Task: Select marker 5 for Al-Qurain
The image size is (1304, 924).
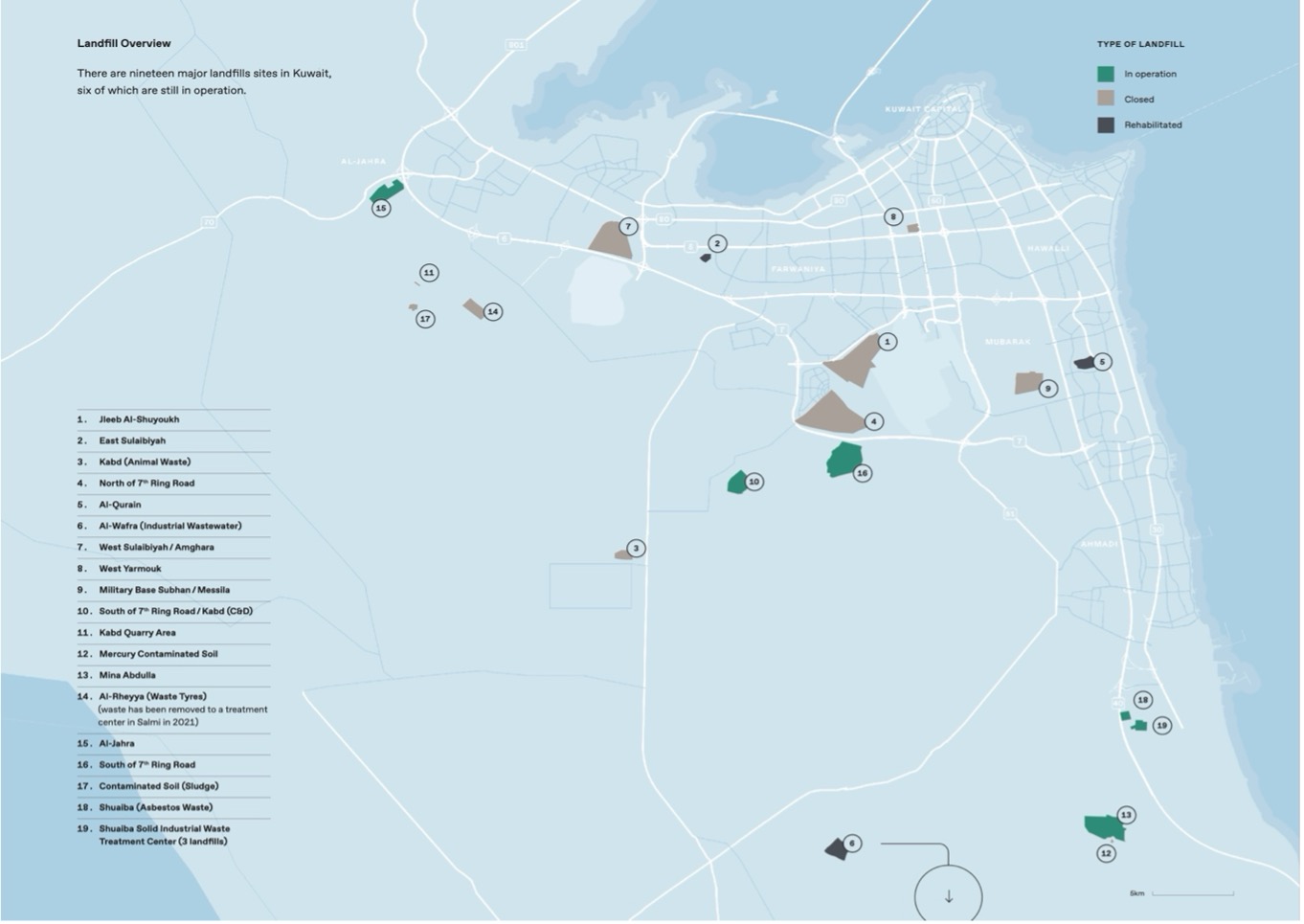Action: (x=1102, y=362)
